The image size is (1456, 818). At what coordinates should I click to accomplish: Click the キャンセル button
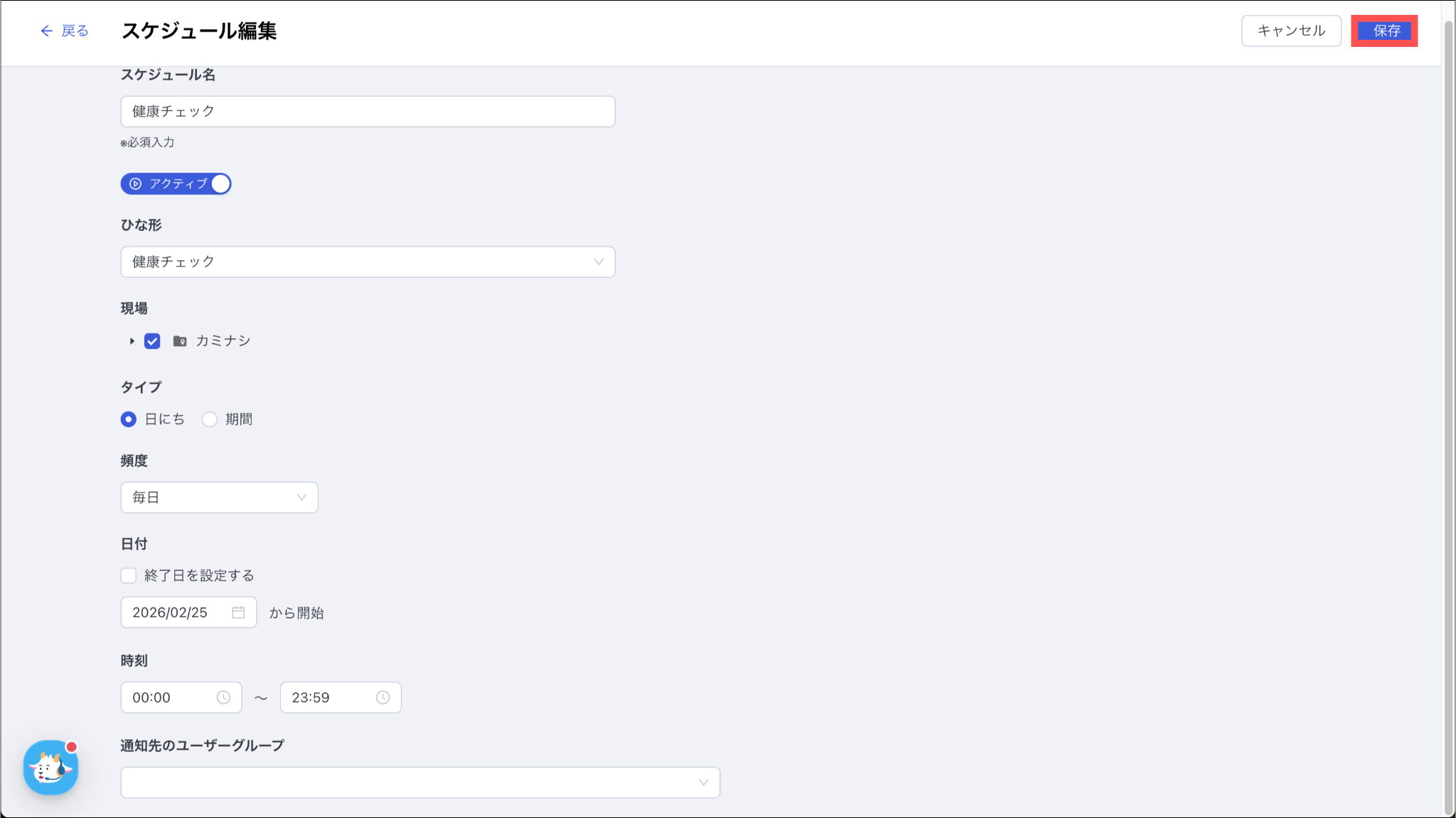tap(1291, 31)
